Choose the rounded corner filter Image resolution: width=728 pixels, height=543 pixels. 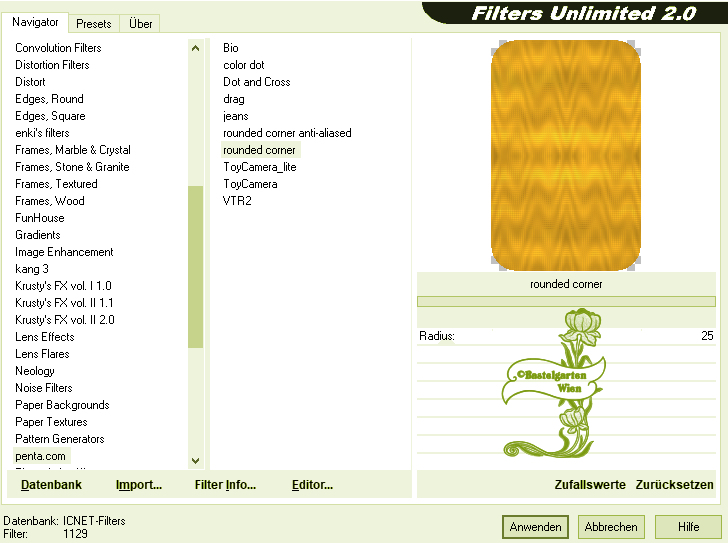(259, 150)
